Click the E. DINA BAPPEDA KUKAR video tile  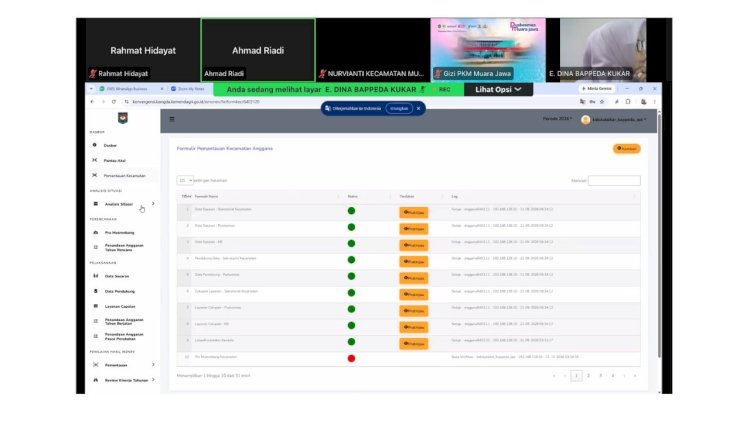coord(603,50)
